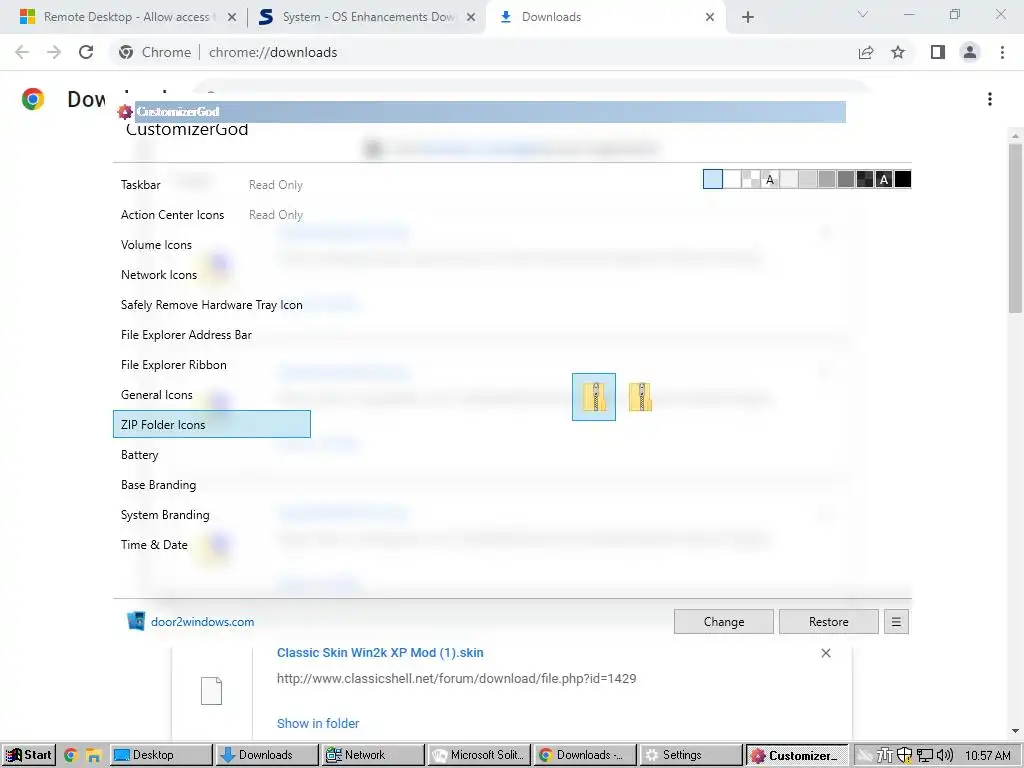Open File Explorer quick launch icon
The height and width of the screenshot is (768, 1024).
[93, 755]
